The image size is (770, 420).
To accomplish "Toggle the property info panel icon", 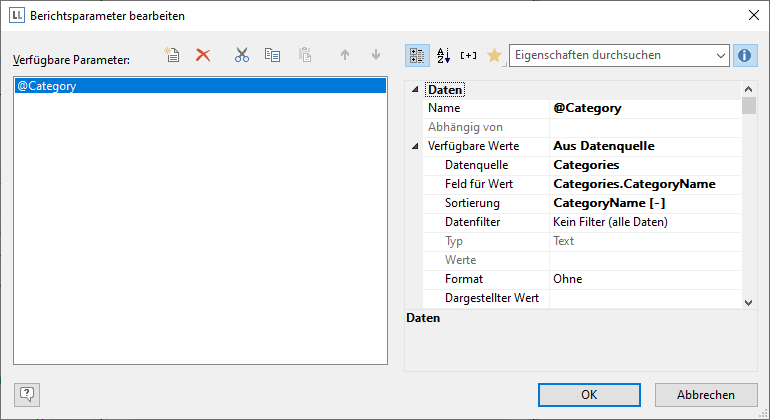I will coord(744,55).
